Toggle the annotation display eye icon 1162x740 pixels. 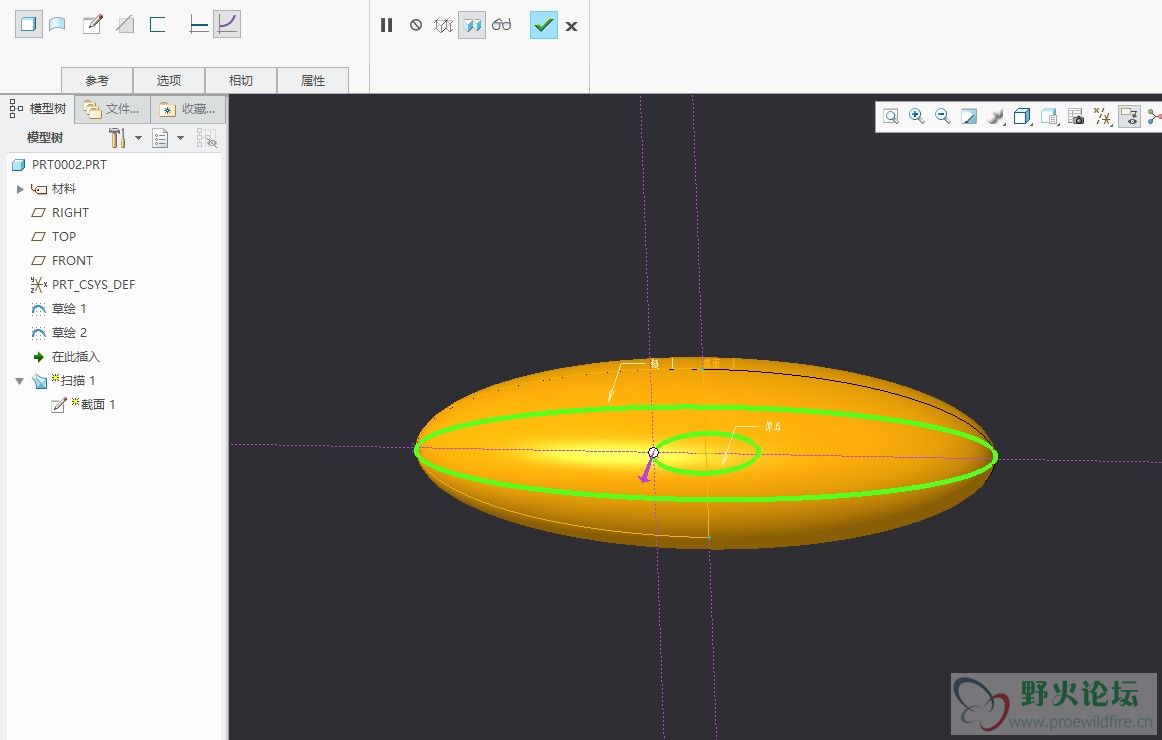[1129, 116]
